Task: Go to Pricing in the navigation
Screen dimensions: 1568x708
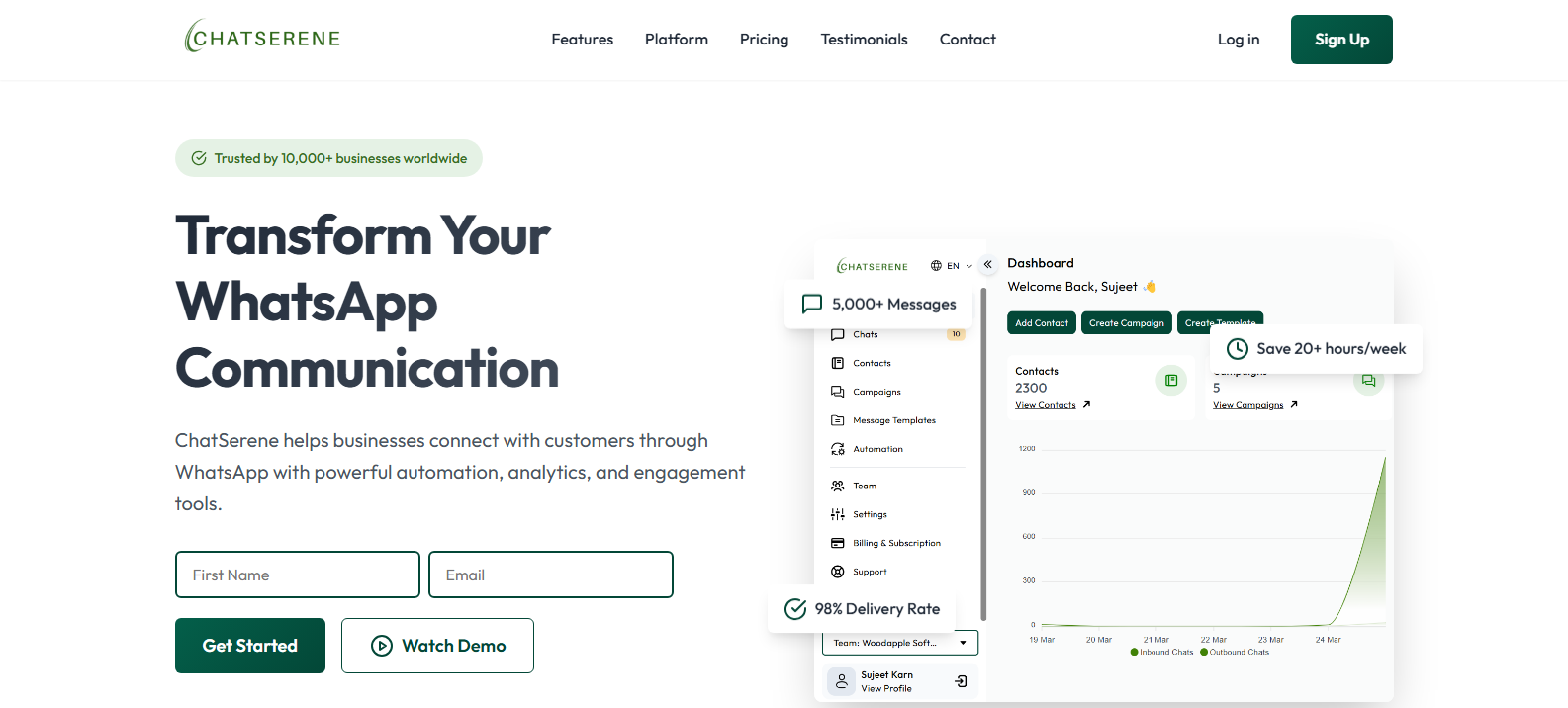Action: pyautogui.click(x=764, y=40)
